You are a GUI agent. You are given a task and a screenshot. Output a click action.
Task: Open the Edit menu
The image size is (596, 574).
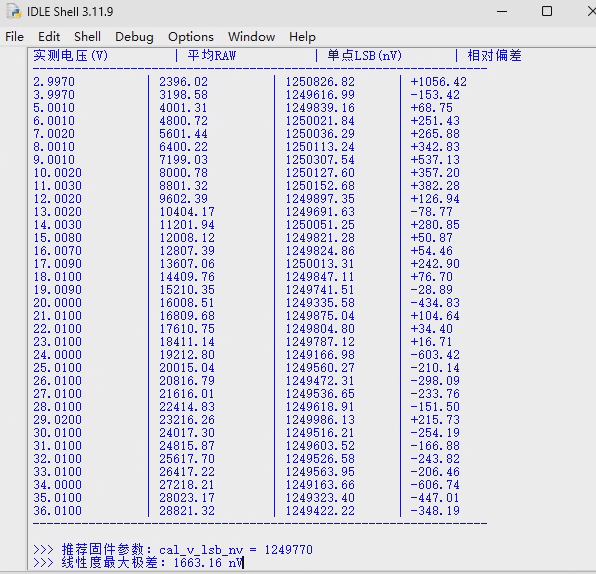49,37
